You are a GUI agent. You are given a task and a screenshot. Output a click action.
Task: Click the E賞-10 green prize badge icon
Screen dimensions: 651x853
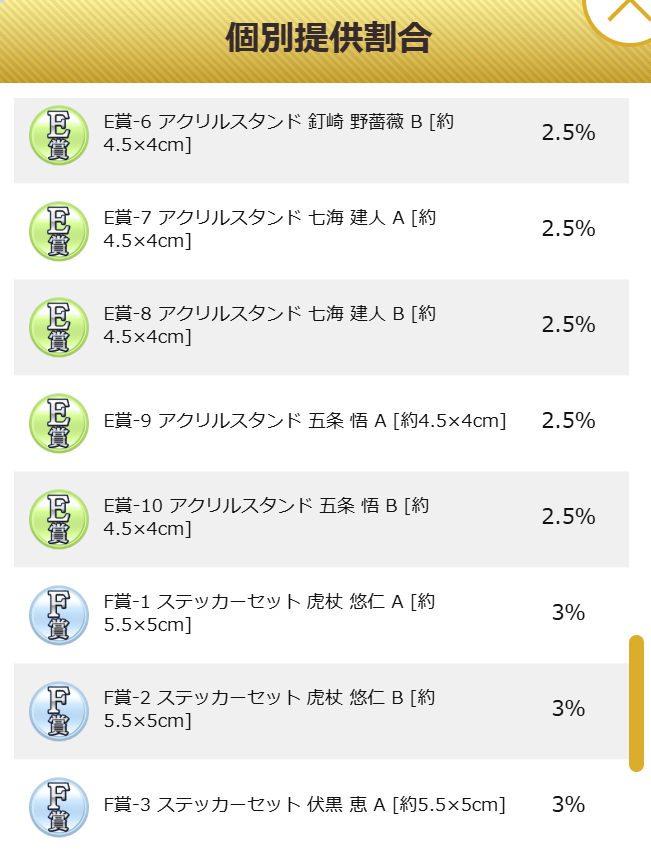click(59, 519)
